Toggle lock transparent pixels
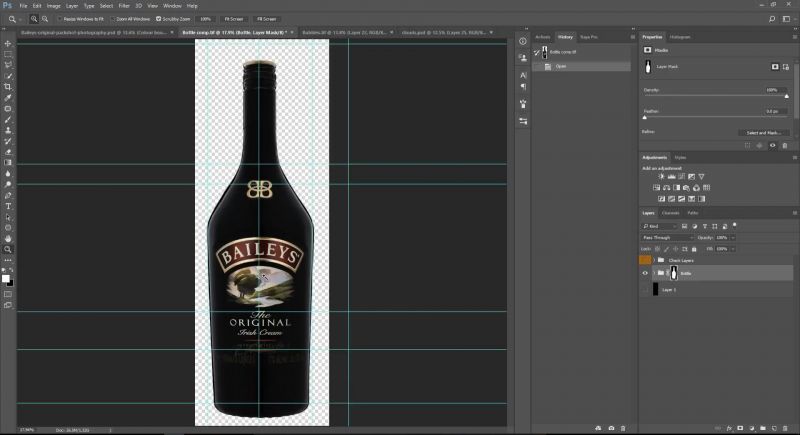800x435 pixels. click(x=657, y=249)
